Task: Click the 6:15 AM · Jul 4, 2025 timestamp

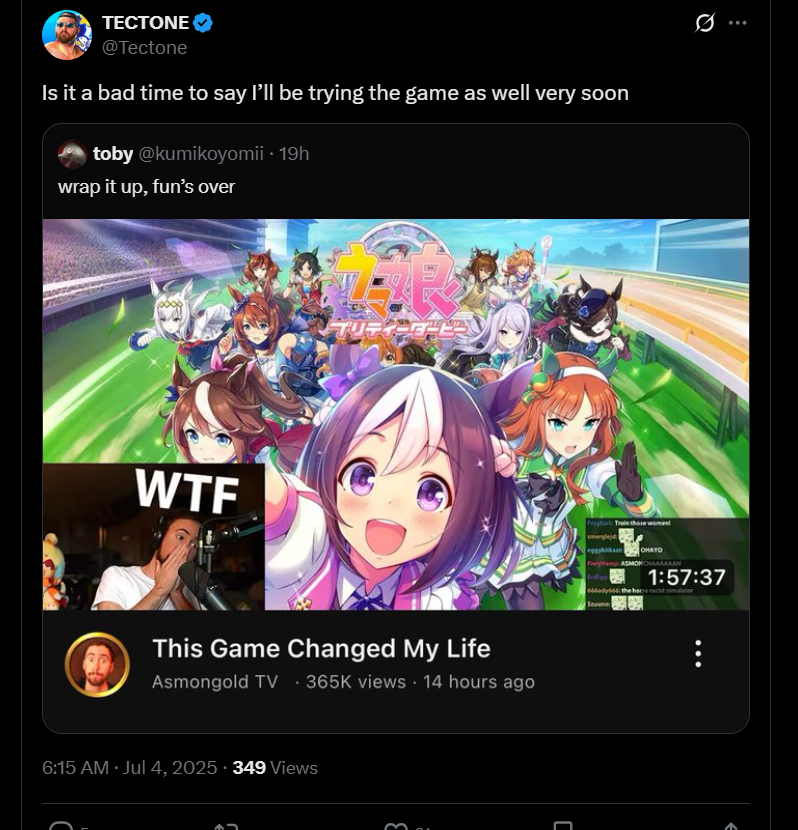Action: (x=130, y=768)
